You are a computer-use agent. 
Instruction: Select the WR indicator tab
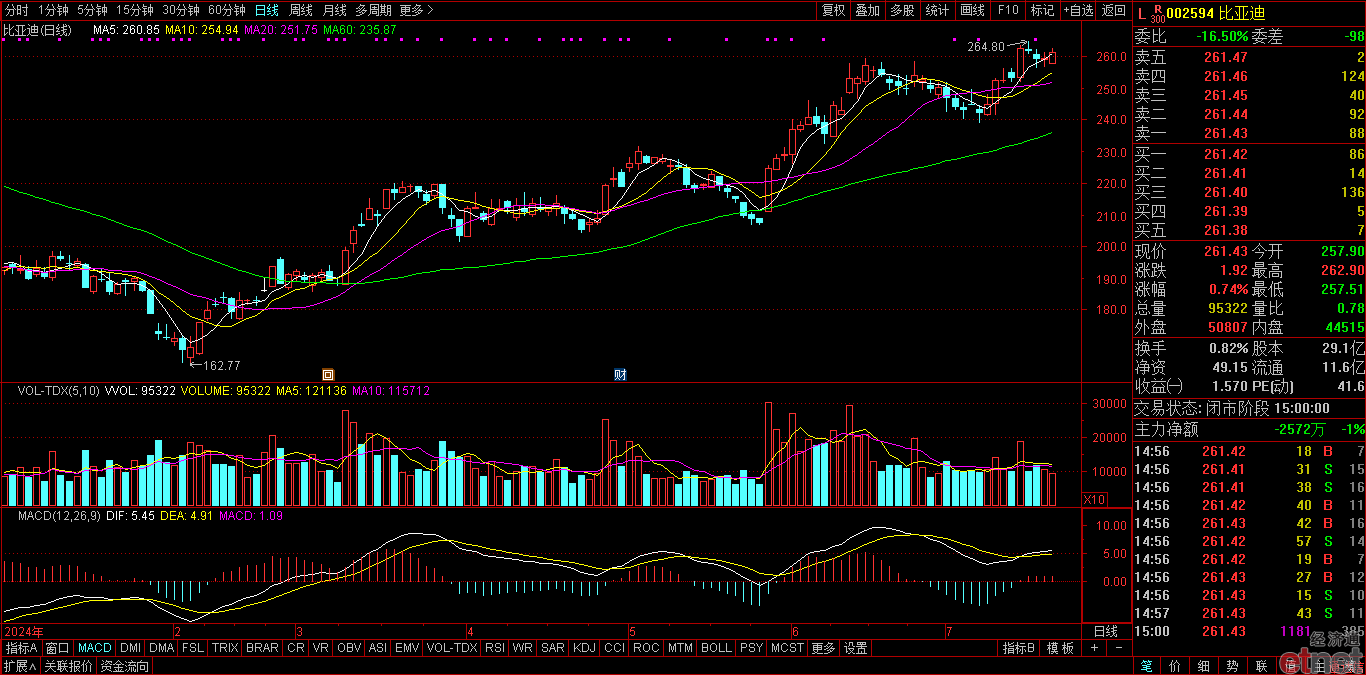[522, 648]
